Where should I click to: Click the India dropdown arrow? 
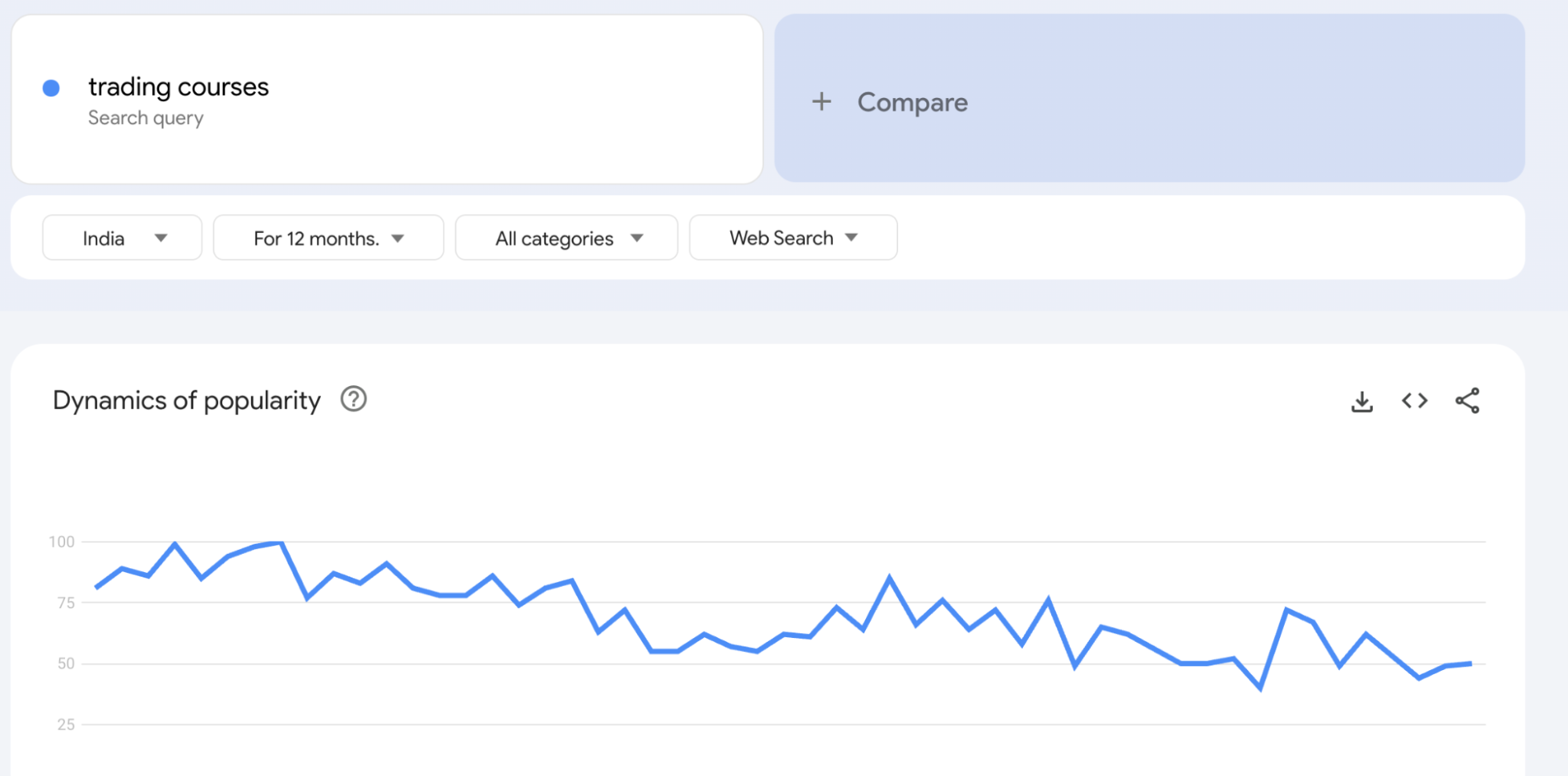click(x=161, y=238)
